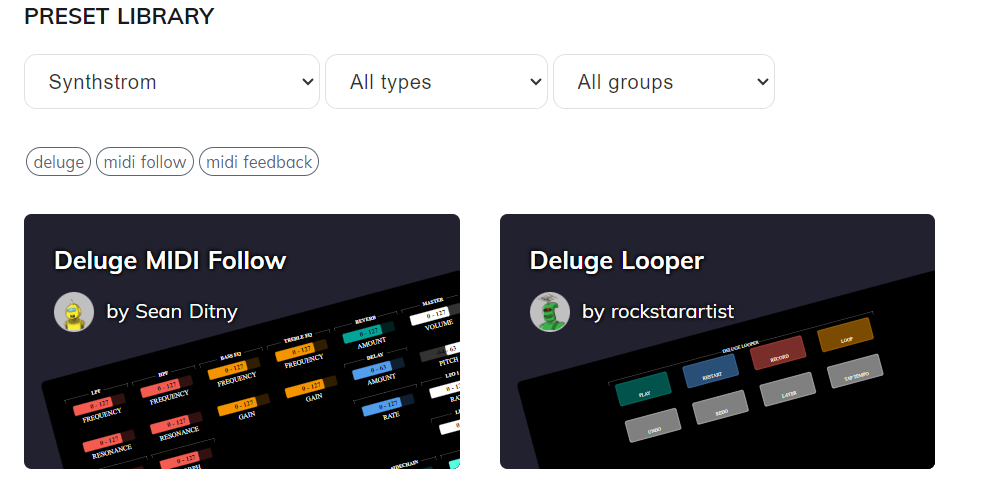Click the RESTART pad in Deluge Looper preview
This screenshot has width=985, height=484.
pos(711,371)
